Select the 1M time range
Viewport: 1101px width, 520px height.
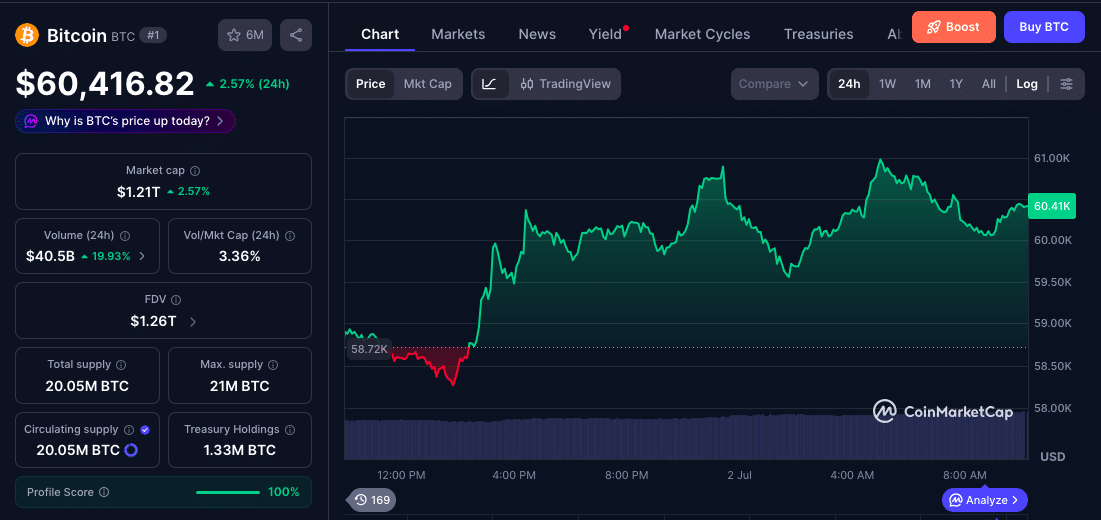click(923, 84)
